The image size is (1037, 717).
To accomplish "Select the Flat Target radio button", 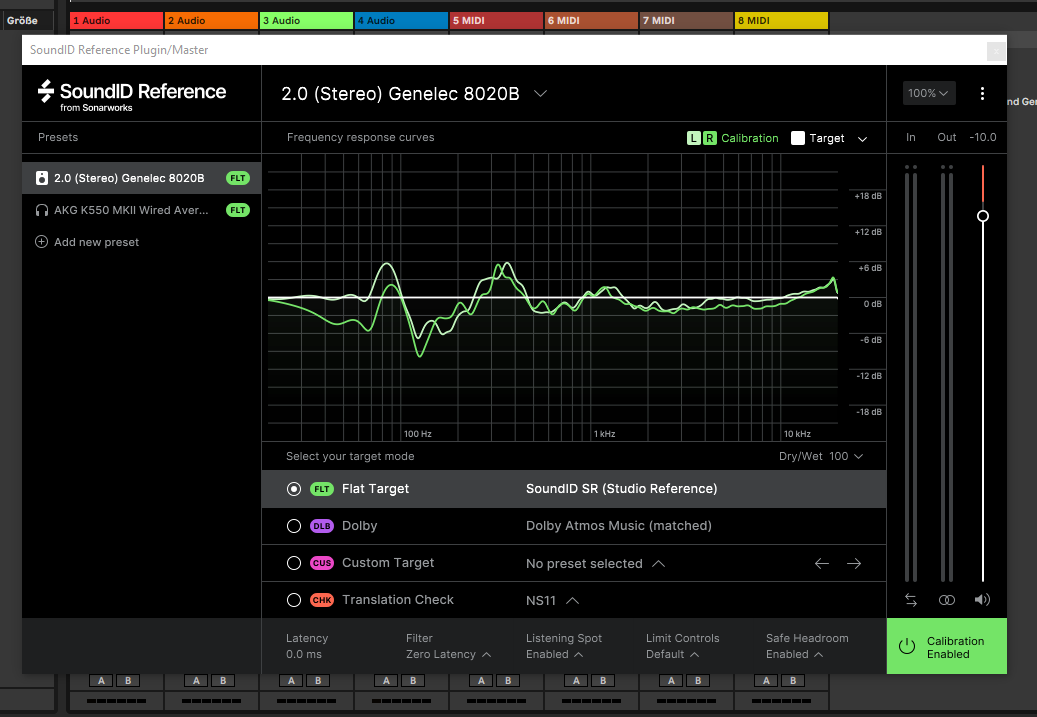I will tap(294, 489).
